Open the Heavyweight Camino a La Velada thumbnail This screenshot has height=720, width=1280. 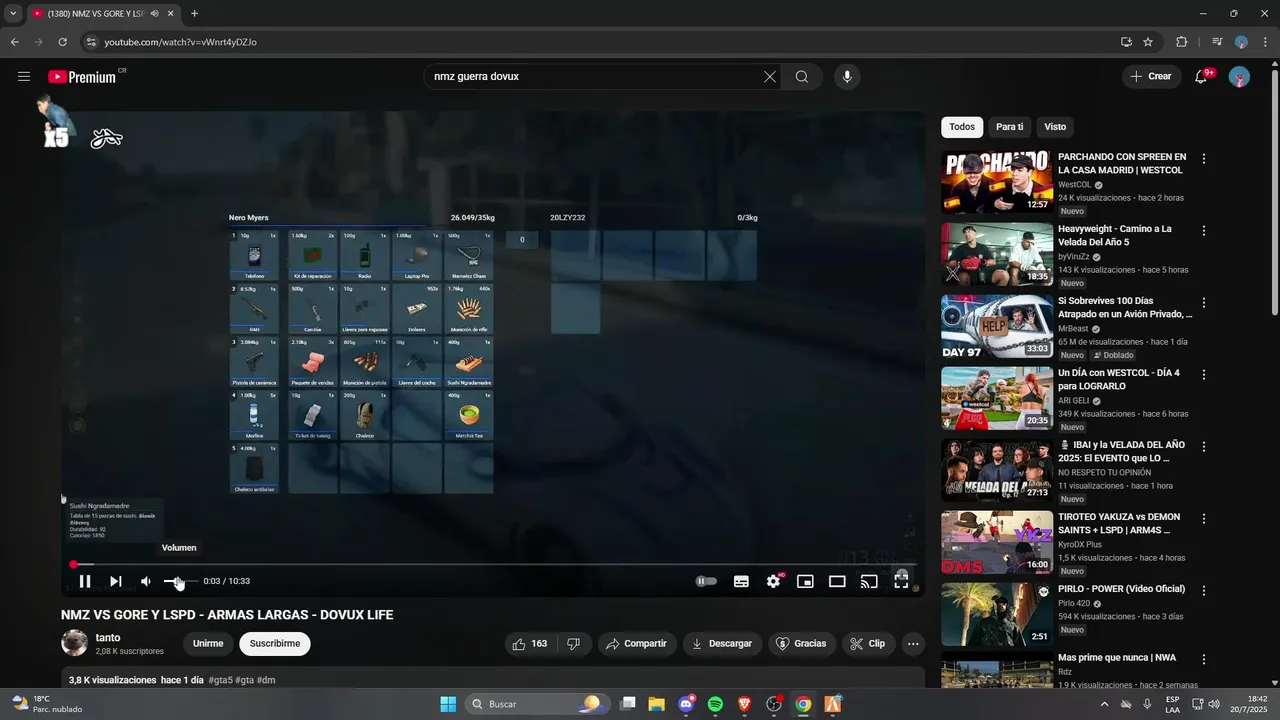coord(996,254)
